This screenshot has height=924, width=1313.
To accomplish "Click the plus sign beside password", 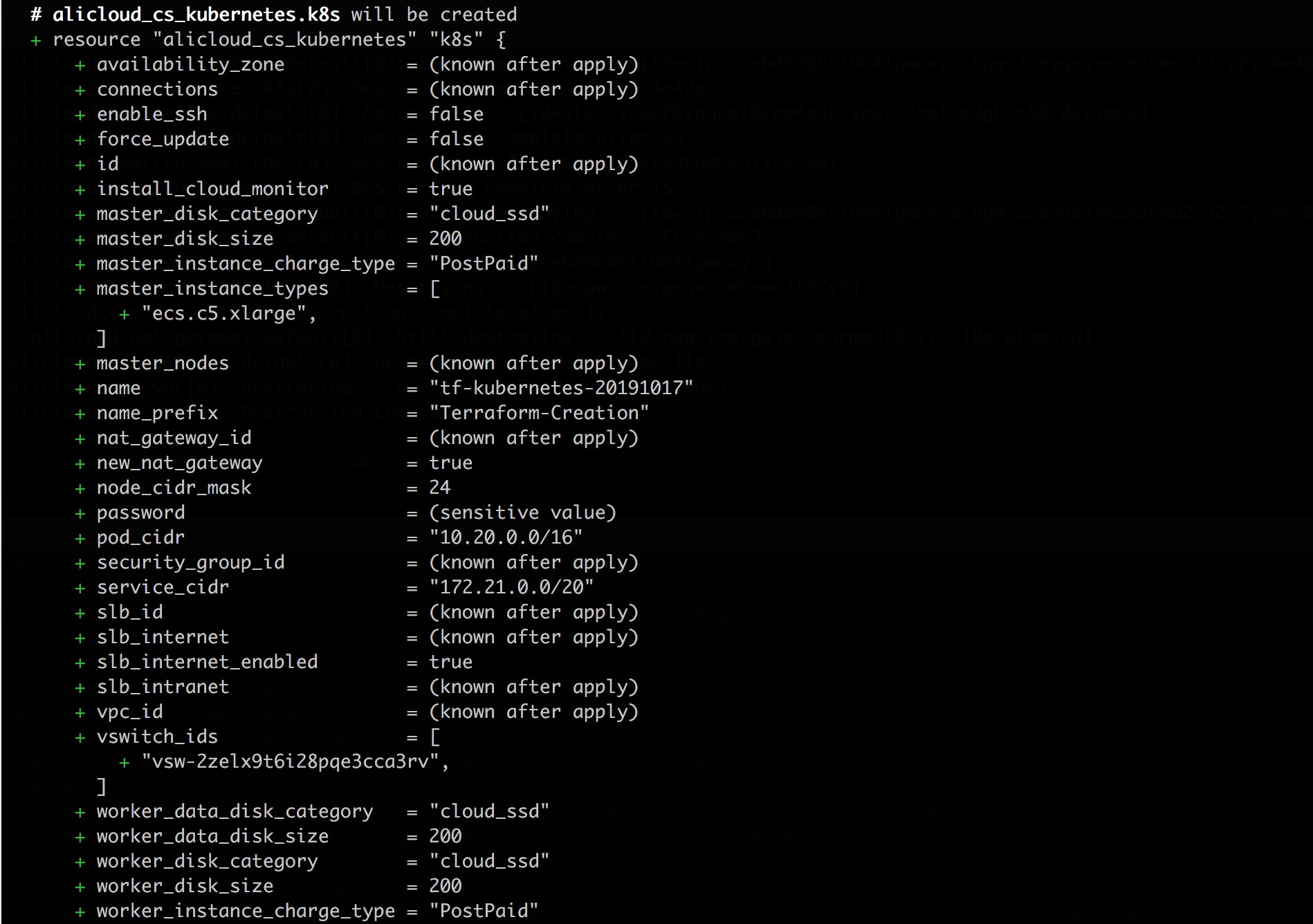I will click(x=80, y=513).
